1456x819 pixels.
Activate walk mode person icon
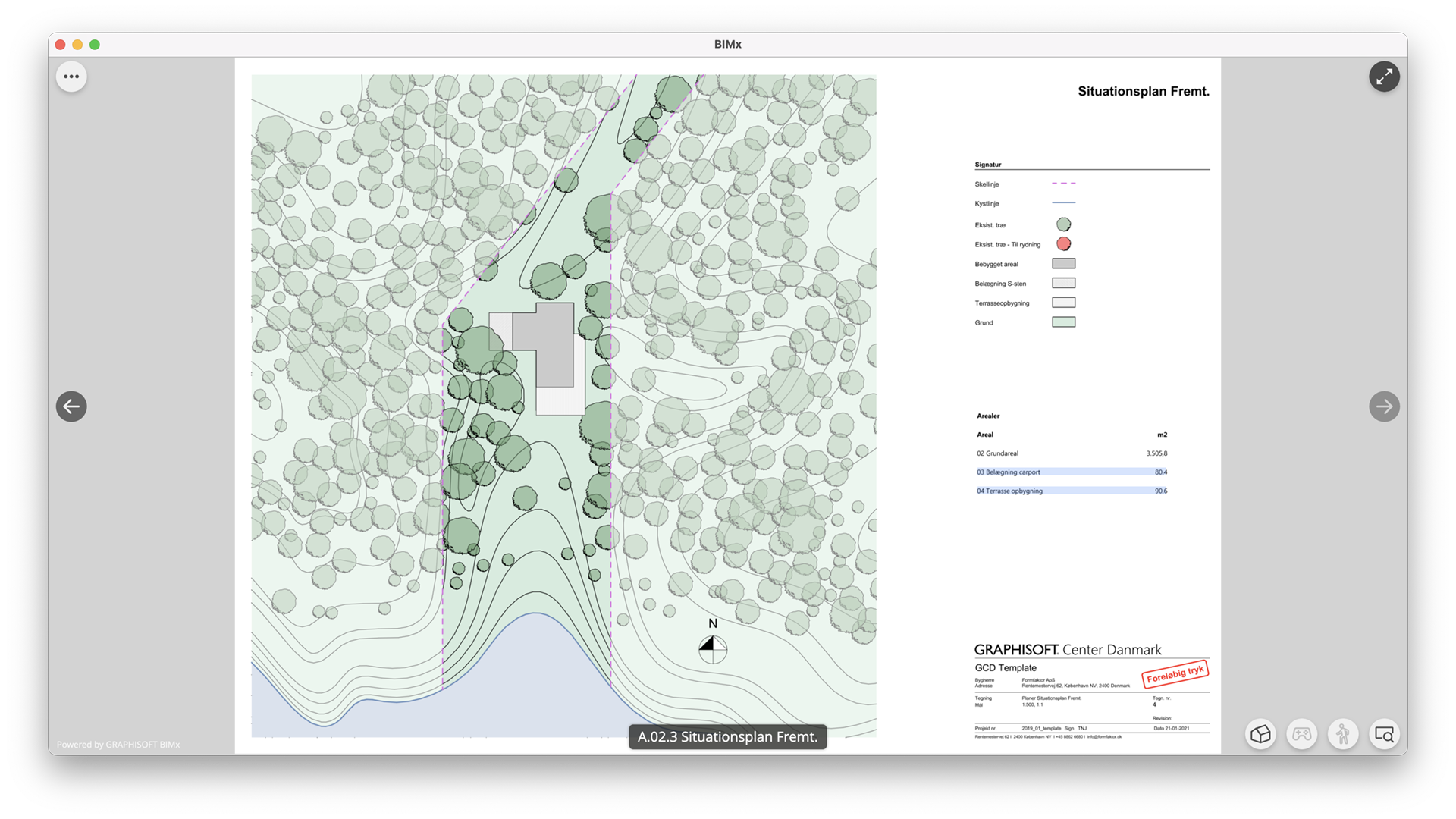(1343, 734)
